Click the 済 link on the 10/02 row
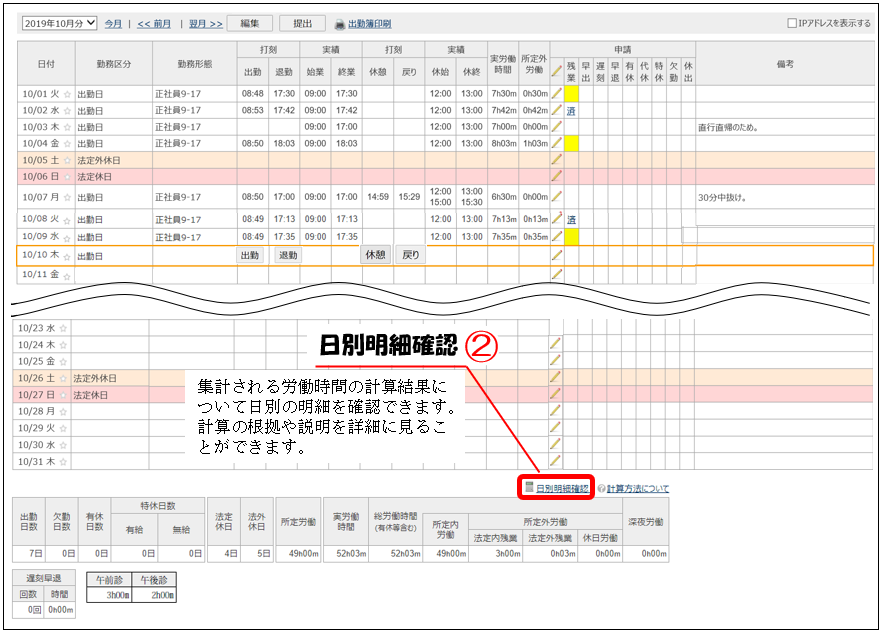The width and height of the screenshot is (882, 634). point(571,111)
